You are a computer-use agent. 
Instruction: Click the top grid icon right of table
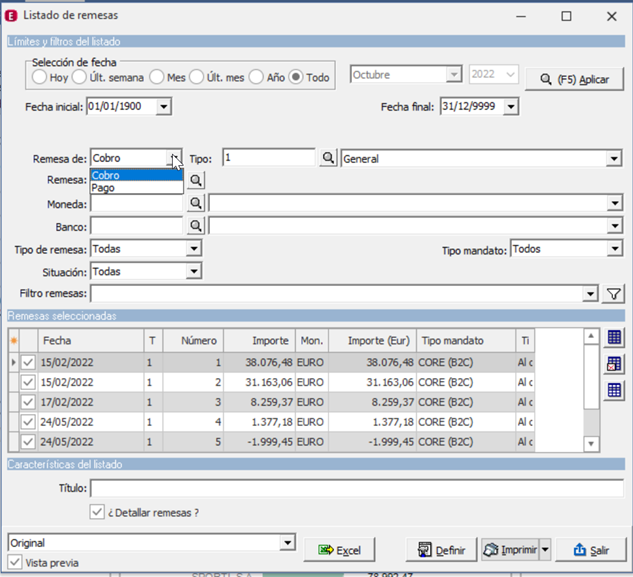(615, 339)
